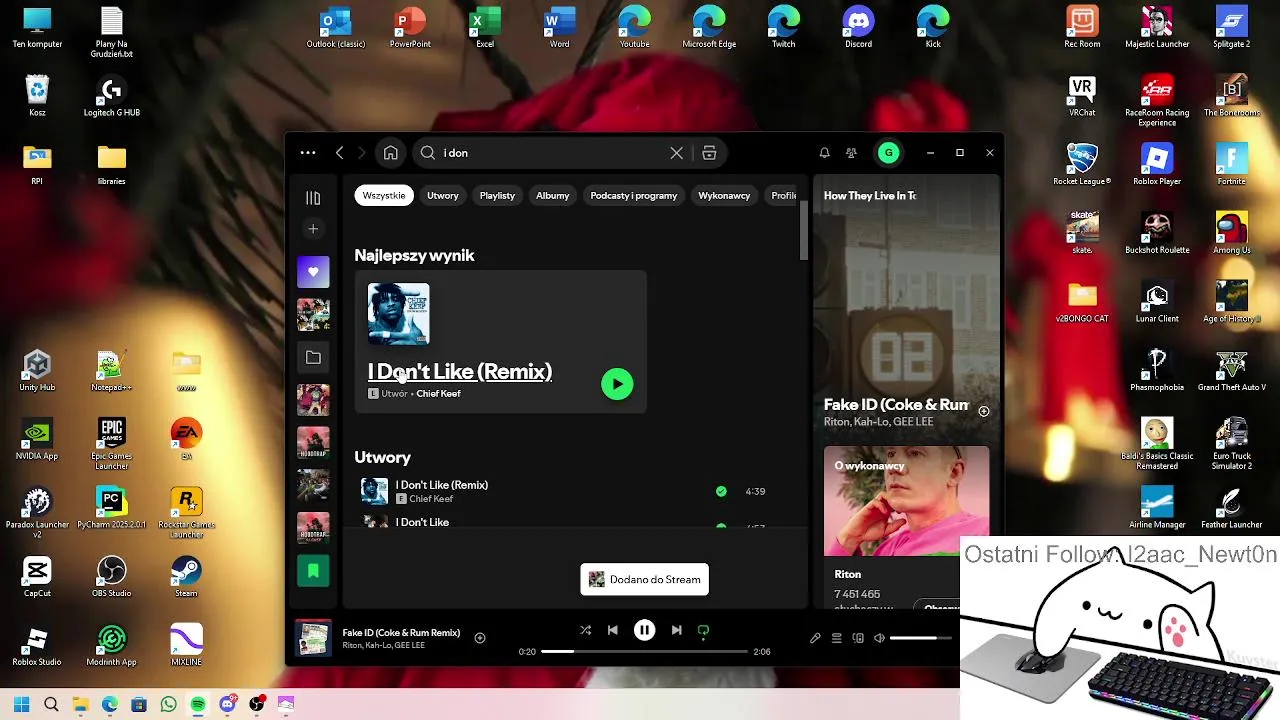Skip to the previous track

[613, 630]
